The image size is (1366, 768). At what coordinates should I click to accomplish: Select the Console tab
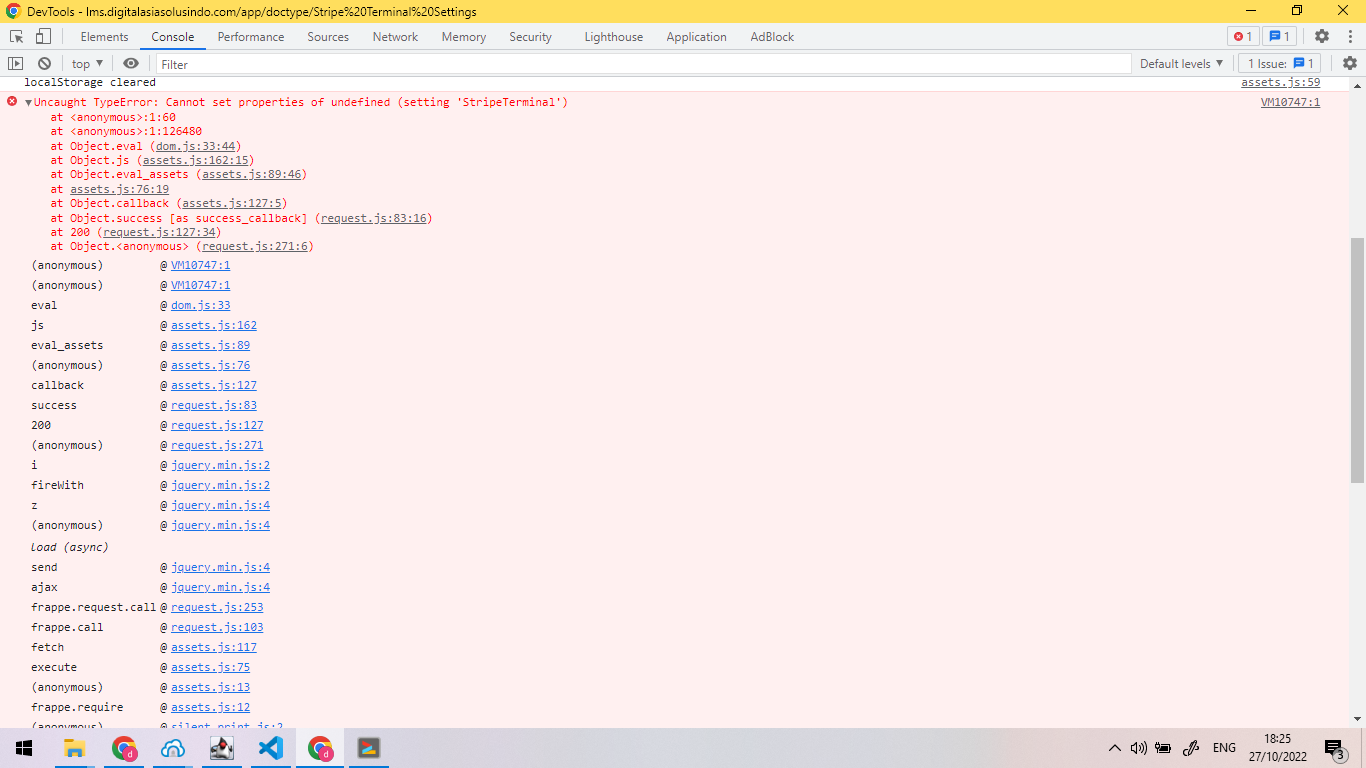coord(173,37)
